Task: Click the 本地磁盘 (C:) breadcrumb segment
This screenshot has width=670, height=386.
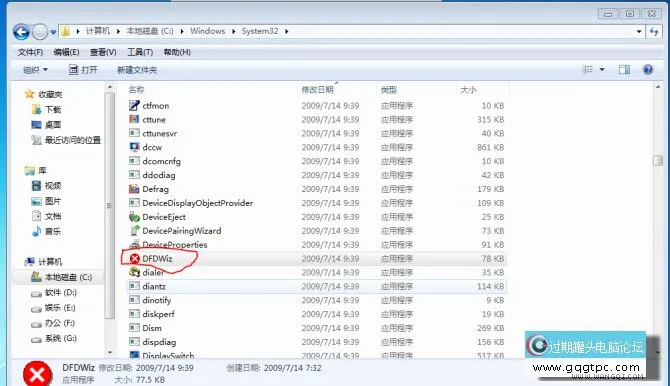Action: point(150,31)
